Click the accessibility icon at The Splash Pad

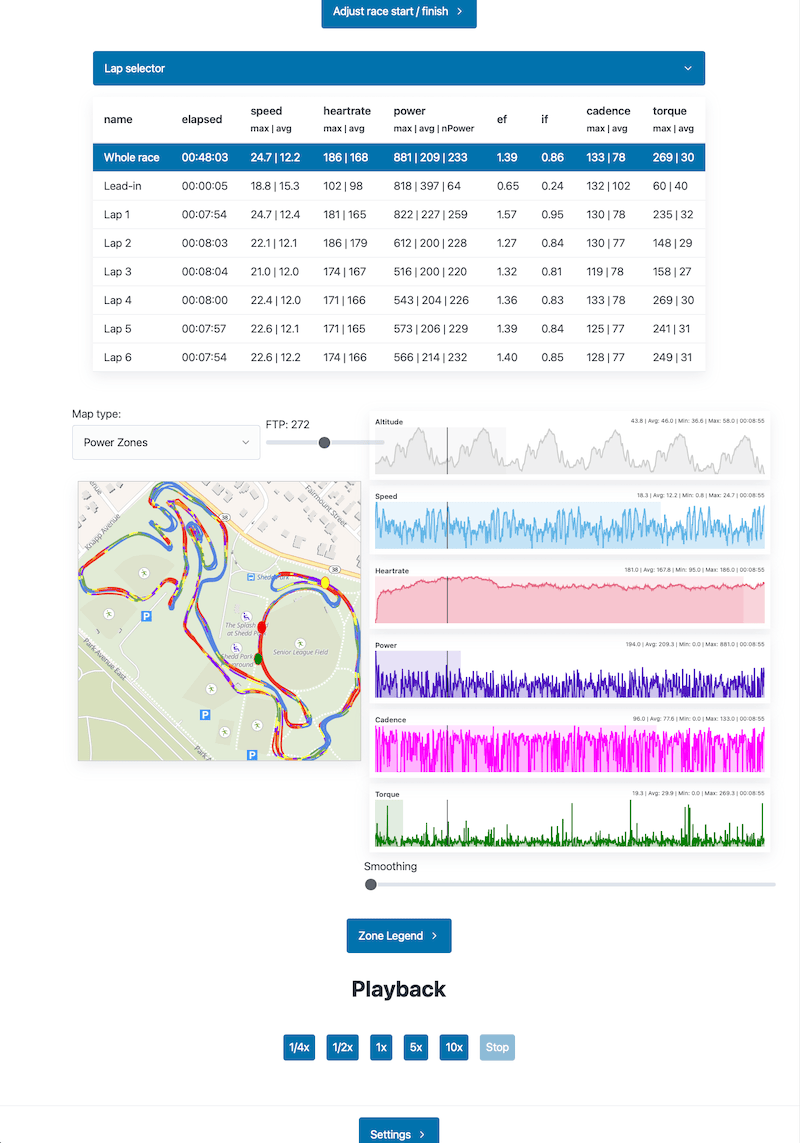coord(245,616)
